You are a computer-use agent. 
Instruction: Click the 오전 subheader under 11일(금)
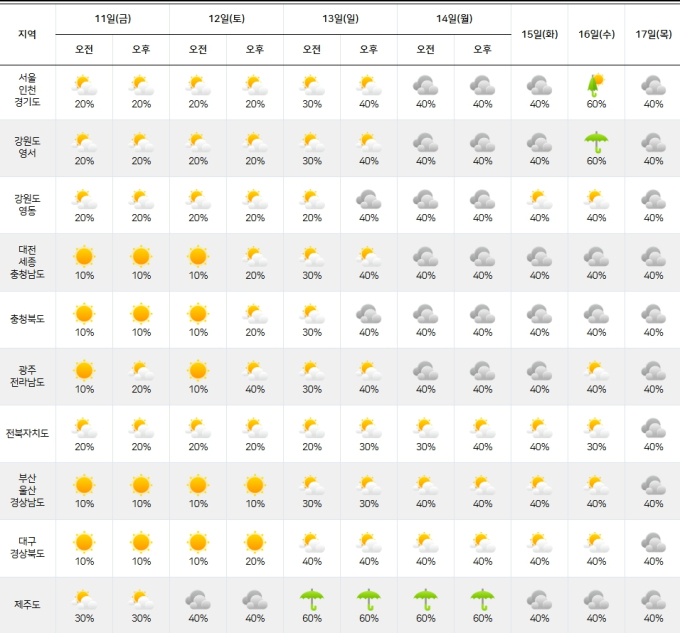click(x=84, y=49)
